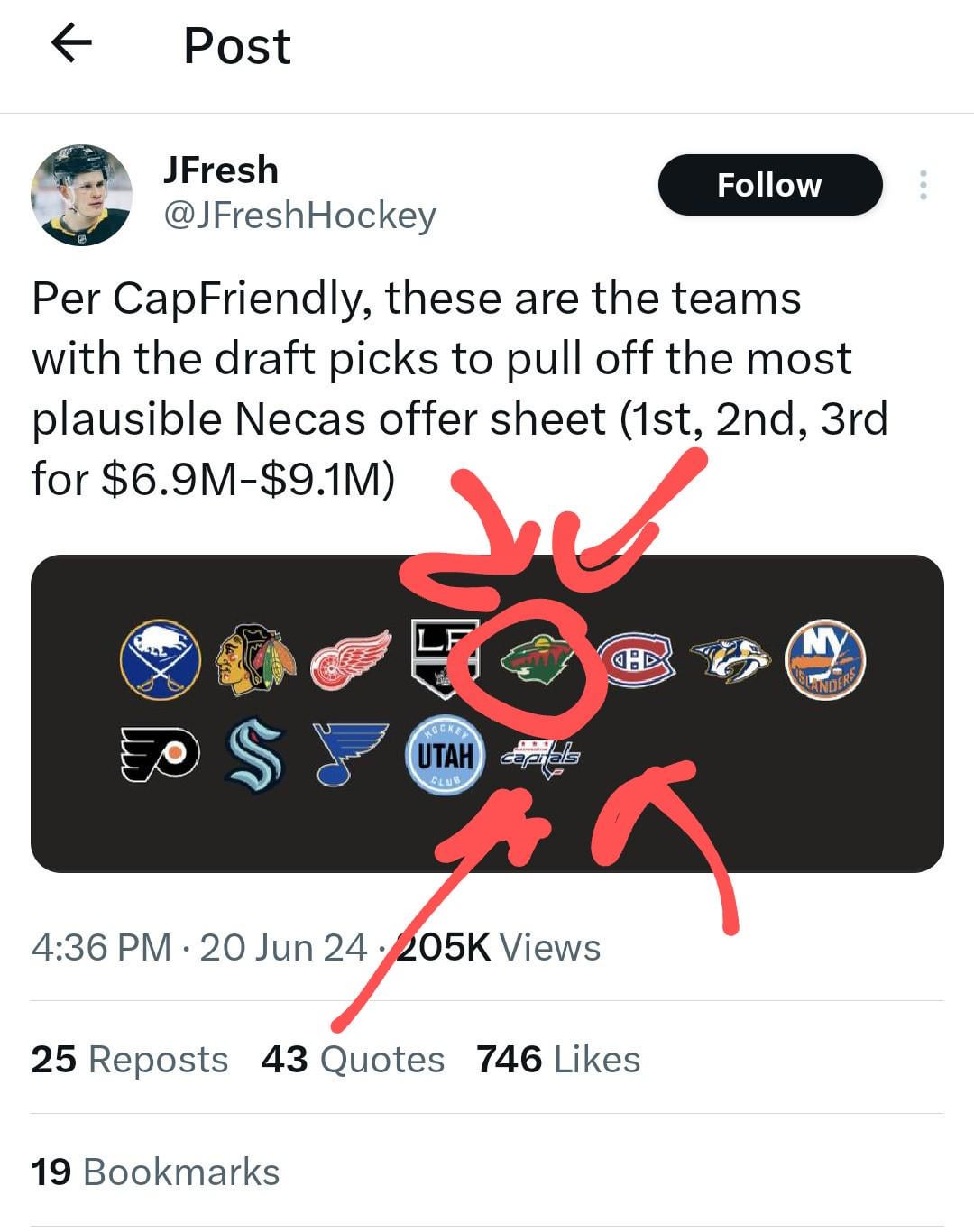View the 746 Likes list
Screen dimensions: 974x1232
click(x=558, y=1059)
